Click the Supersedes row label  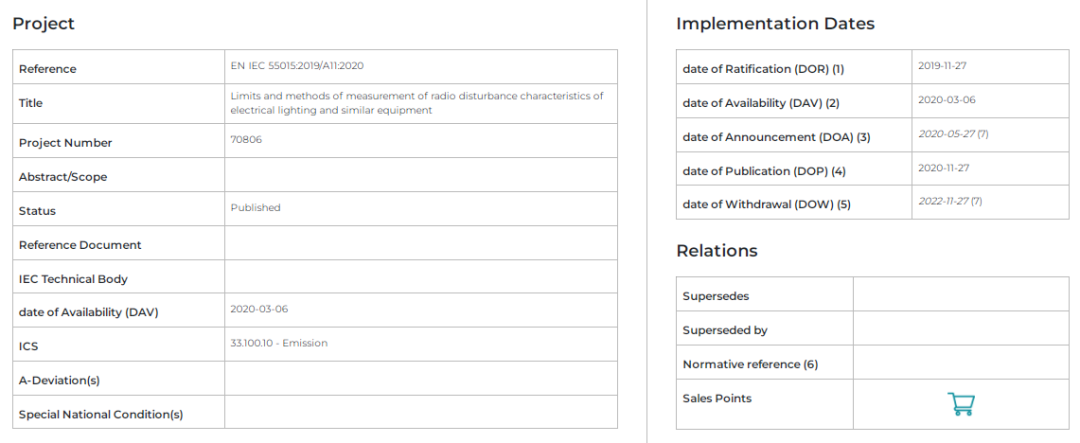(715, 296)
